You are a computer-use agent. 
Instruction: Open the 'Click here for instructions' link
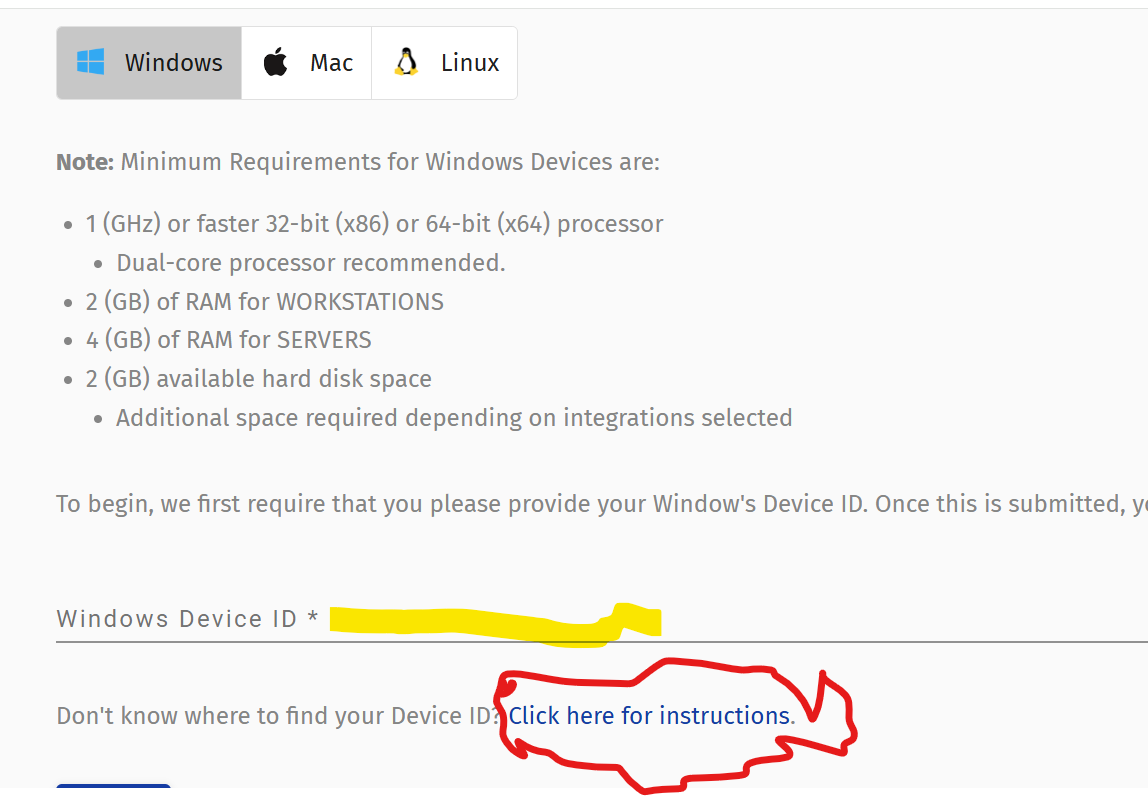649,716
